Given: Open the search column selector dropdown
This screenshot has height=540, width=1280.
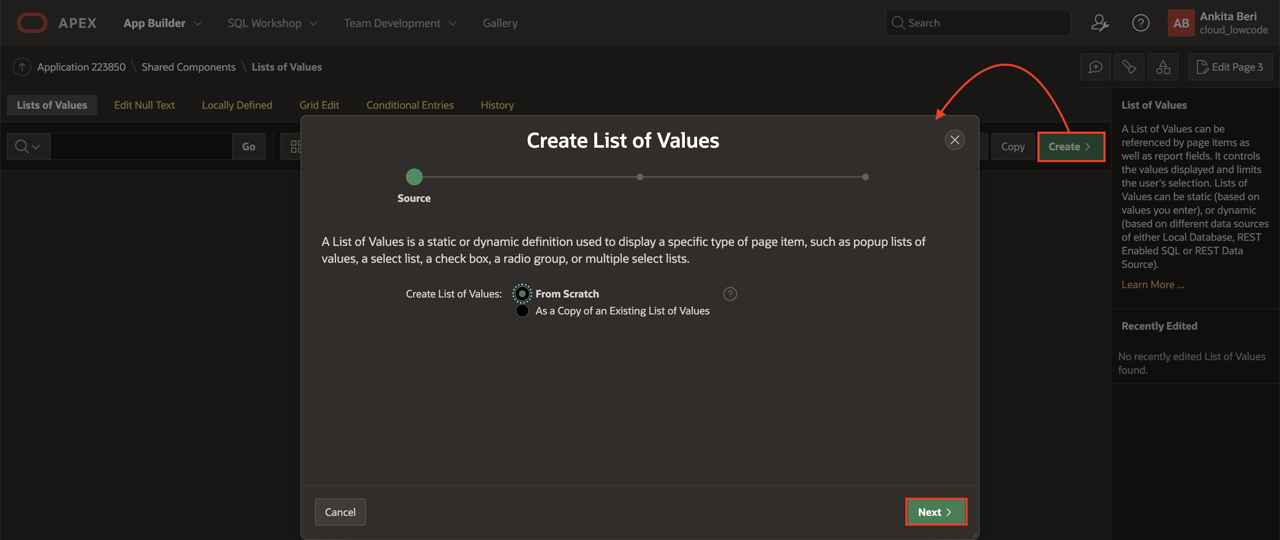Looking at the screenshot, I should 28,147.
